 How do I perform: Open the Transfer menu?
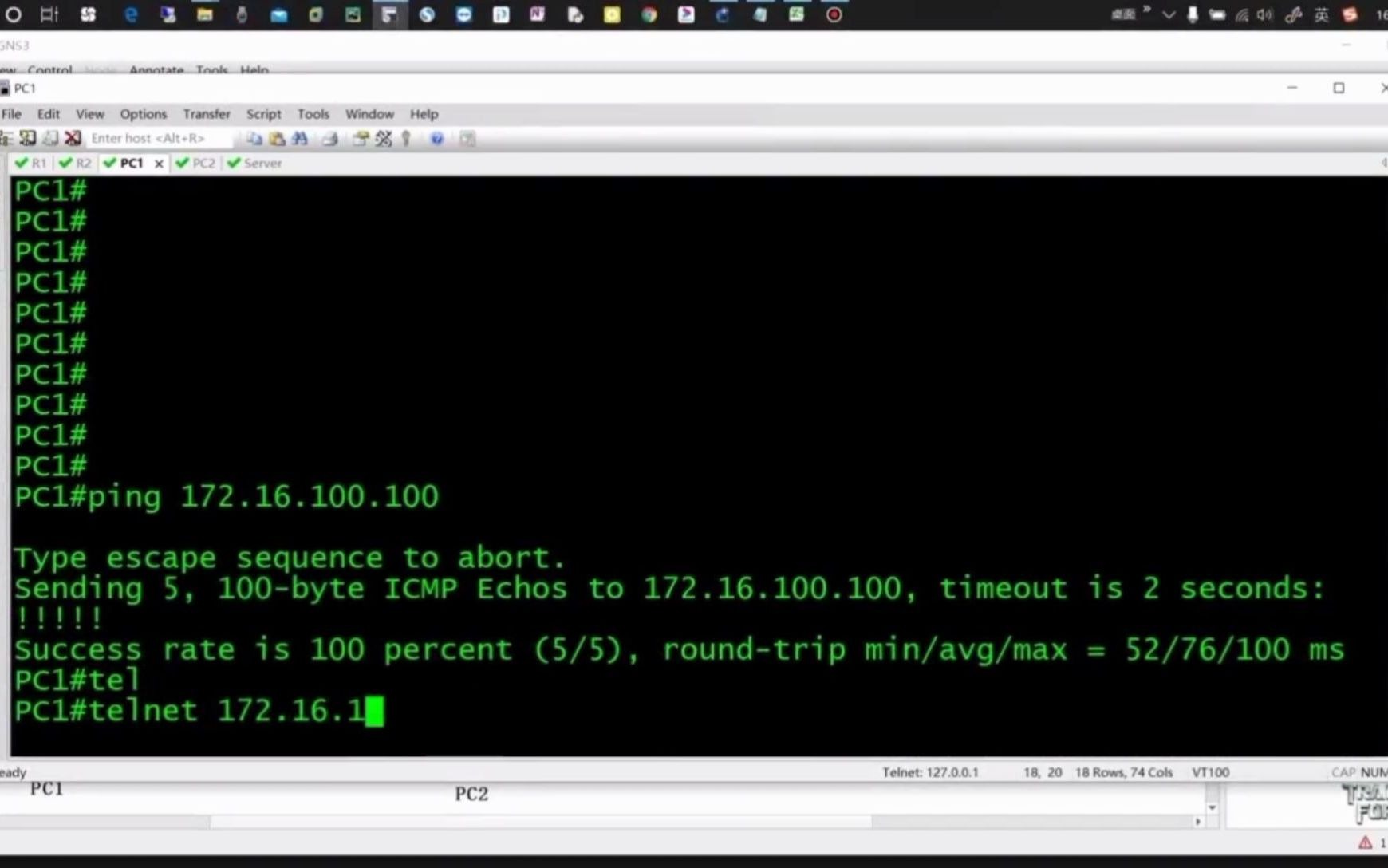207,114
